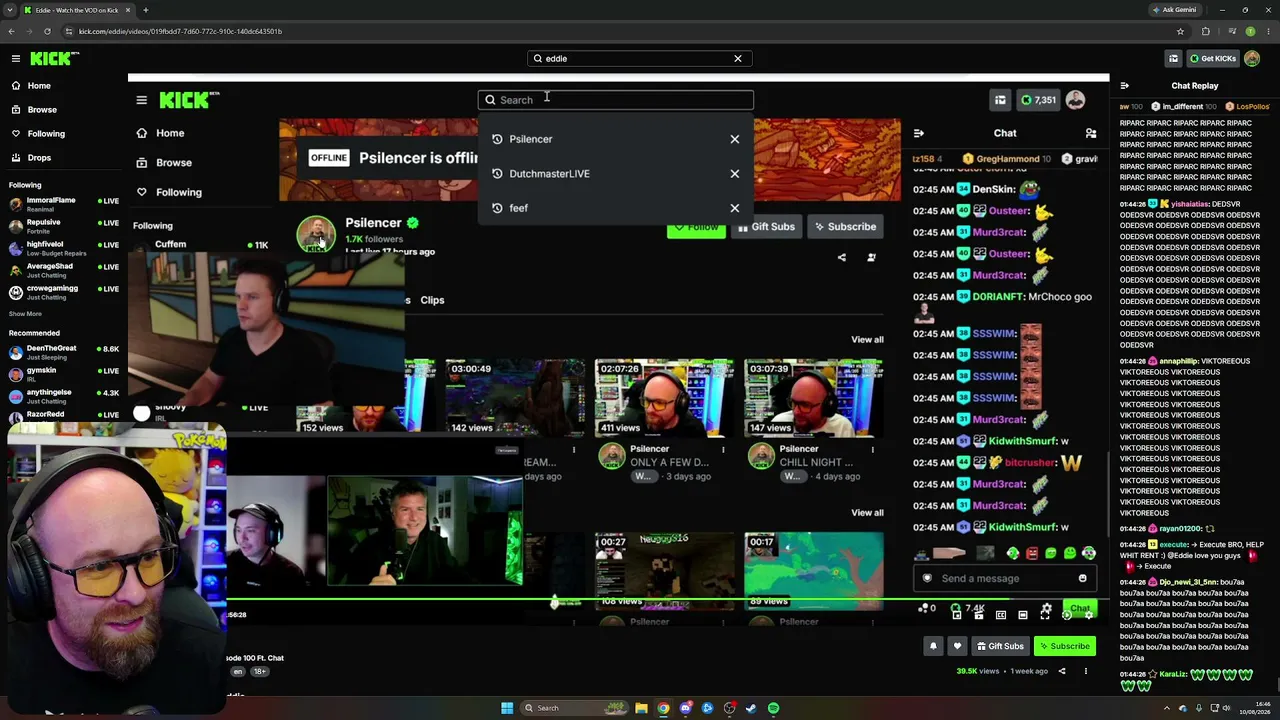Open the VOD more options menu
The image size is (1280, 720).
[1085, 671]
